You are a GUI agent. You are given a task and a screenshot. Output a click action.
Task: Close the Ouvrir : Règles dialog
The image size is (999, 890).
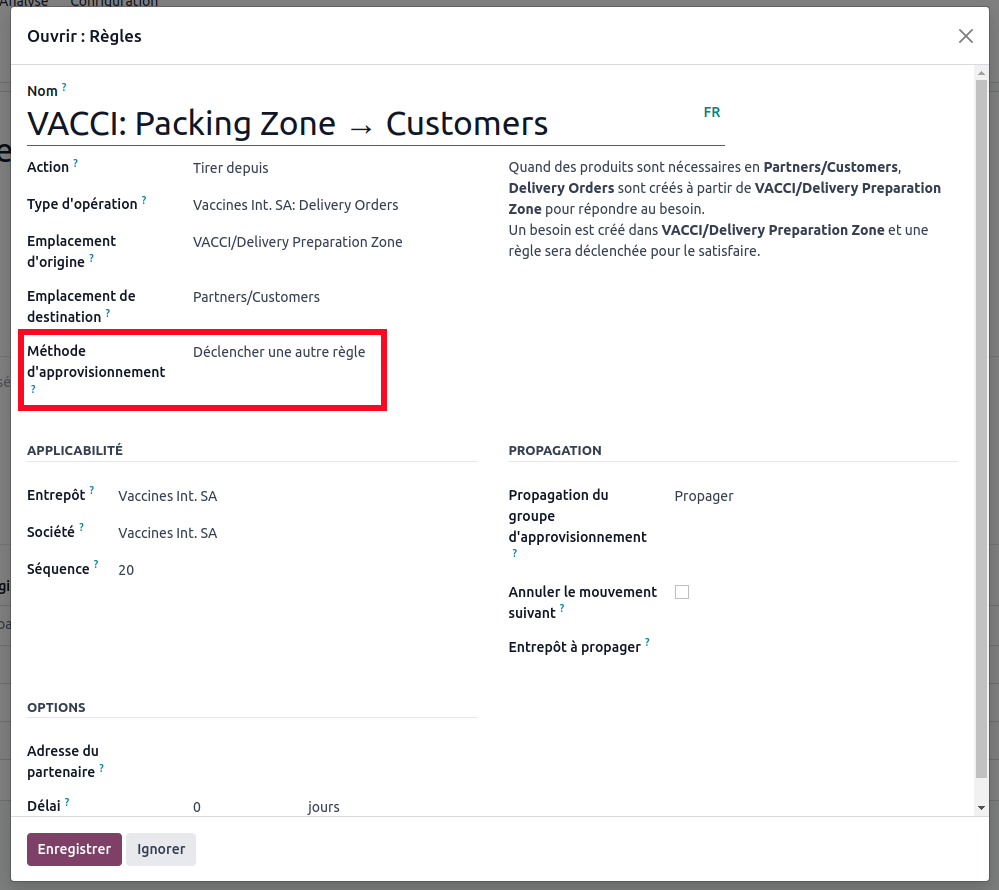point(965,36)
